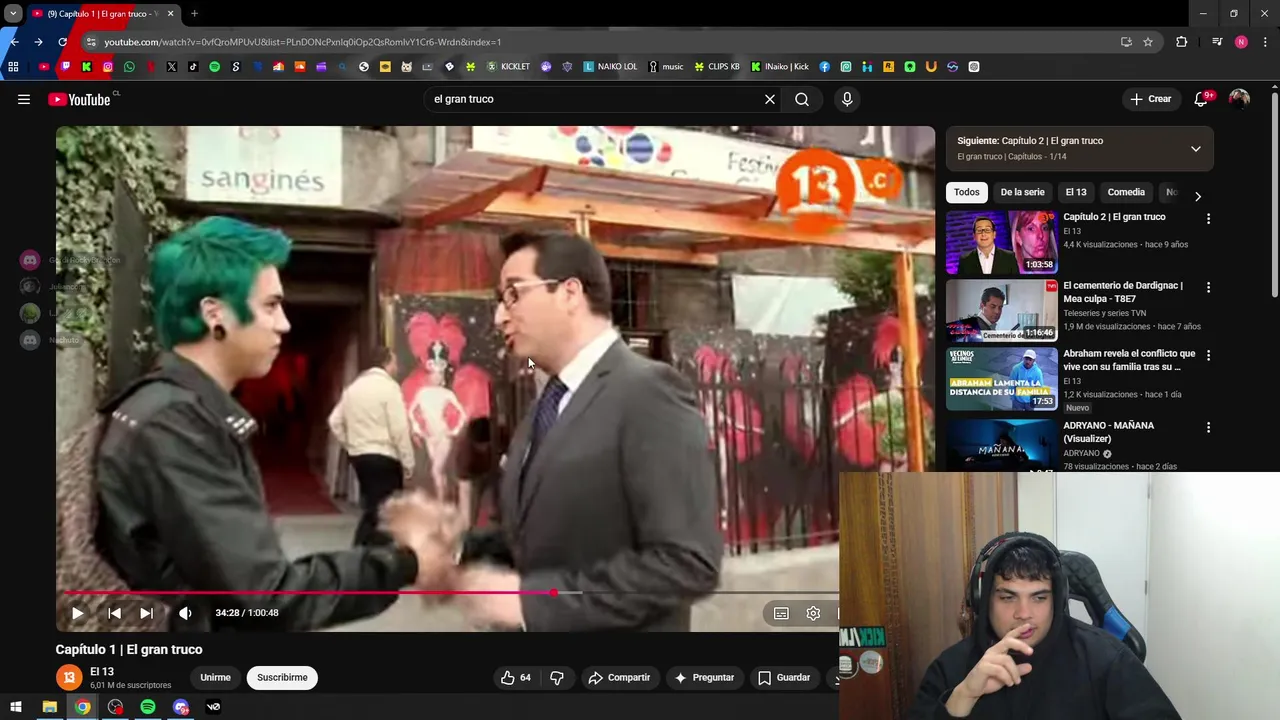Click the Chrome address bar URL

pos(303,42)
